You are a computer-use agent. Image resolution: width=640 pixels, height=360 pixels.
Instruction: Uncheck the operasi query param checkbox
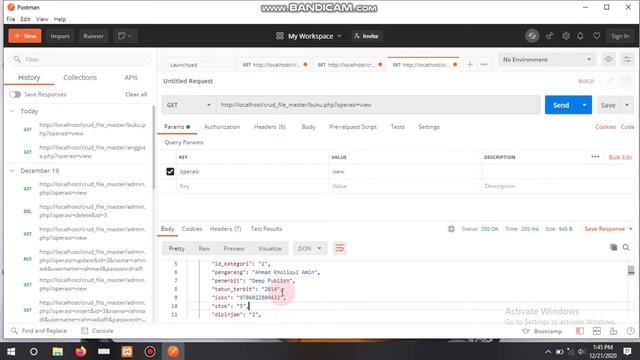(170, 171)
